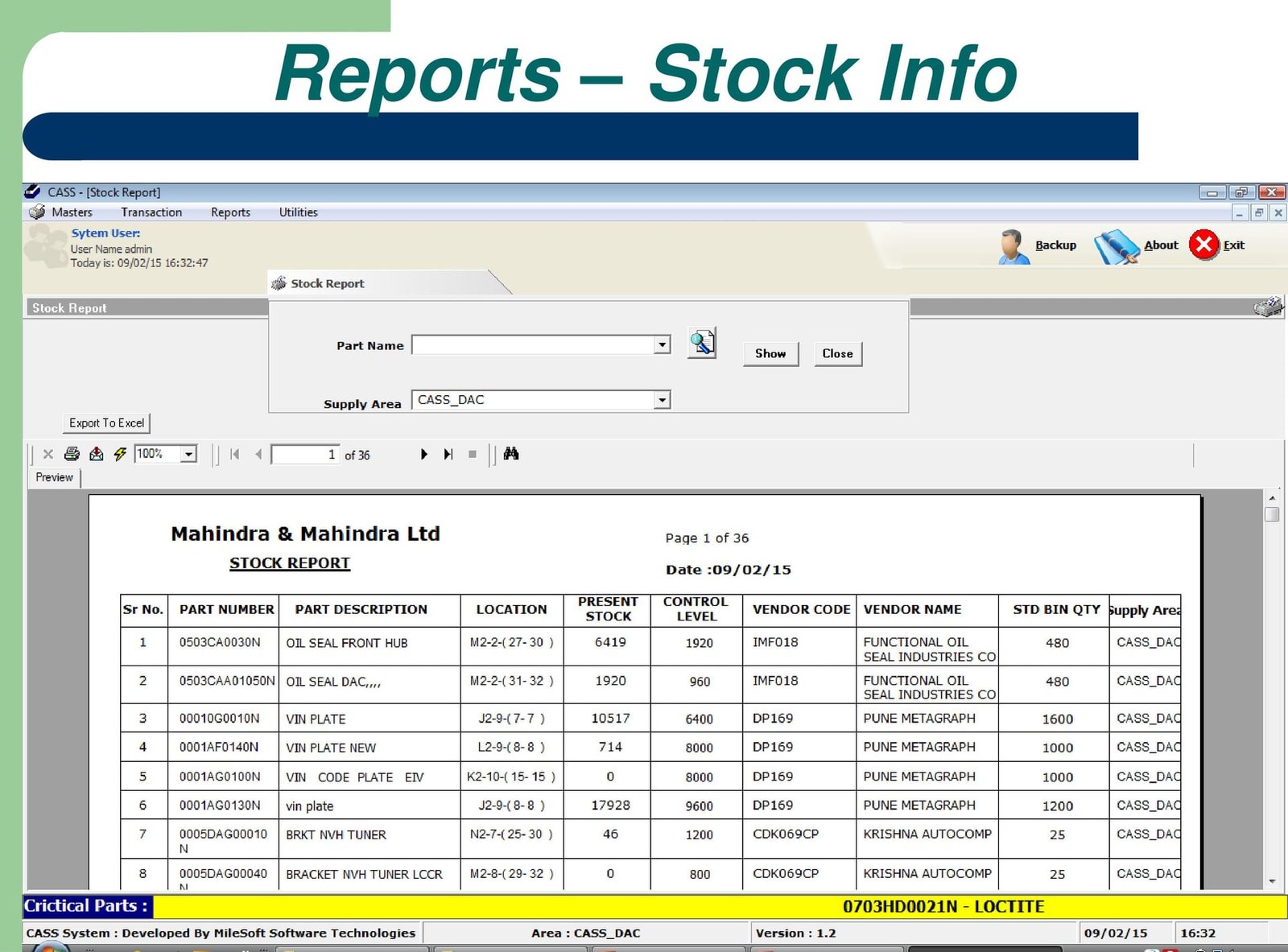Click the CASS application title bar icon

(33, 192)
